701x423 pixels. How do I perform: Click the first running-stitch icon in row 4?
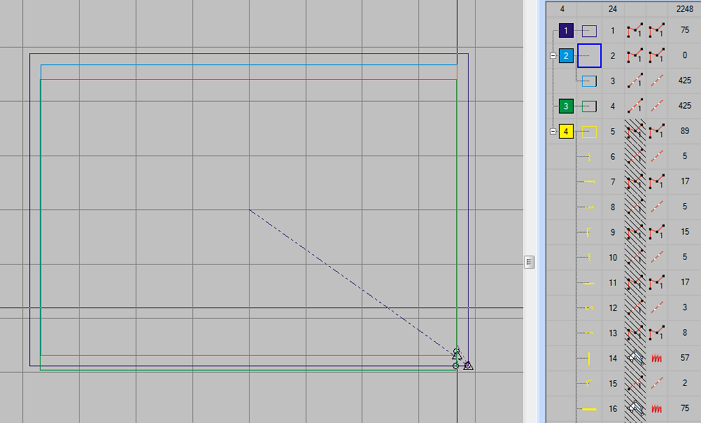635,106
